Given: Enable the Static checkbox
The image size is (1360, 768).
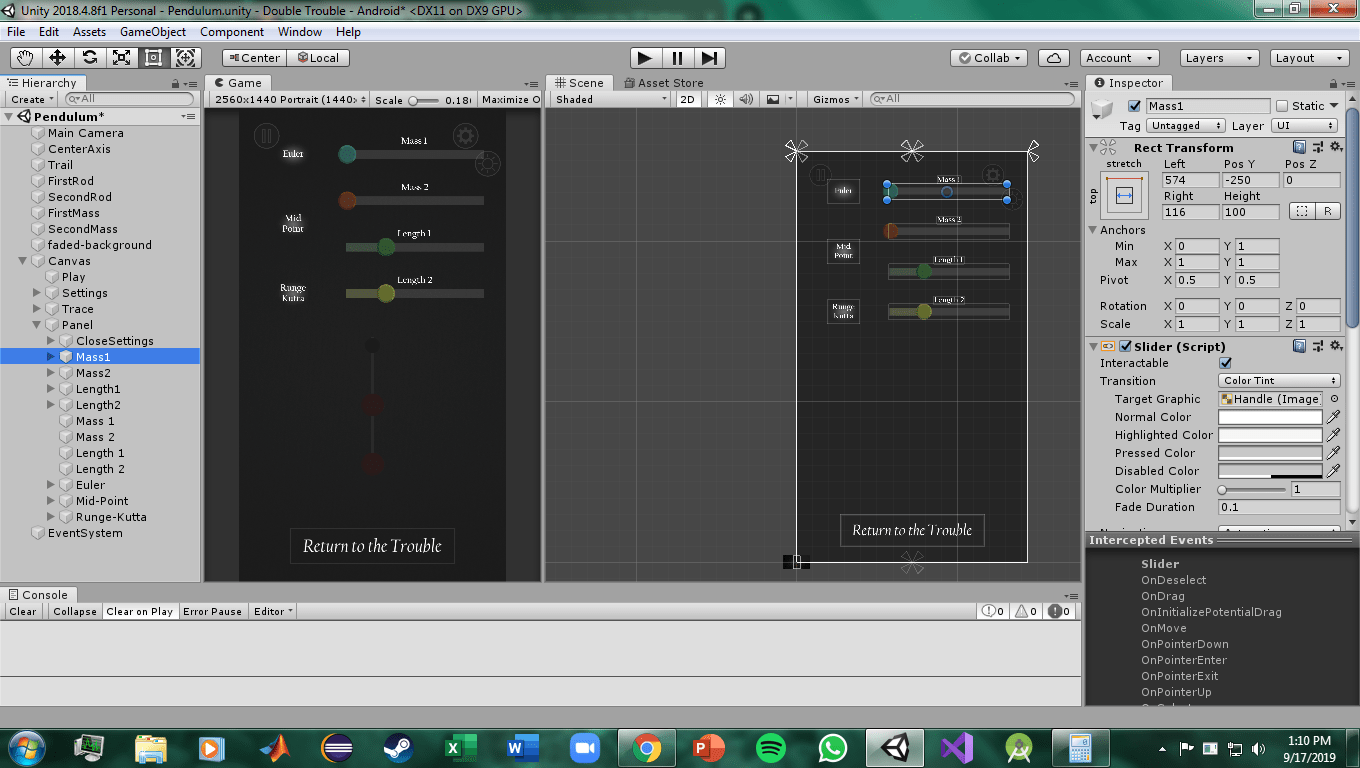Looking at the screenshot, I should (x=1282, y=106).
